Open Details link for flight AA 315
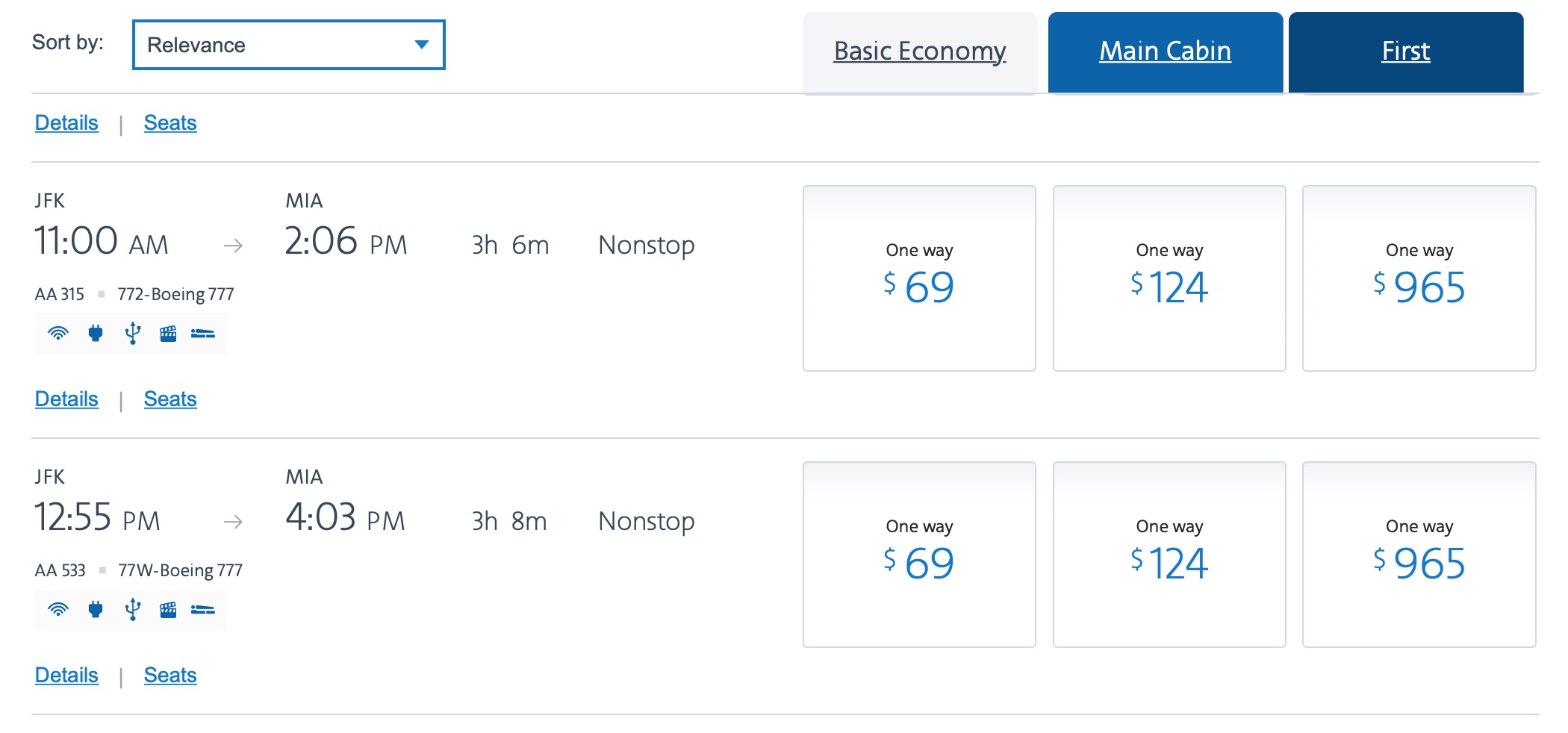1568x733 pixels. tap(66, 399)
